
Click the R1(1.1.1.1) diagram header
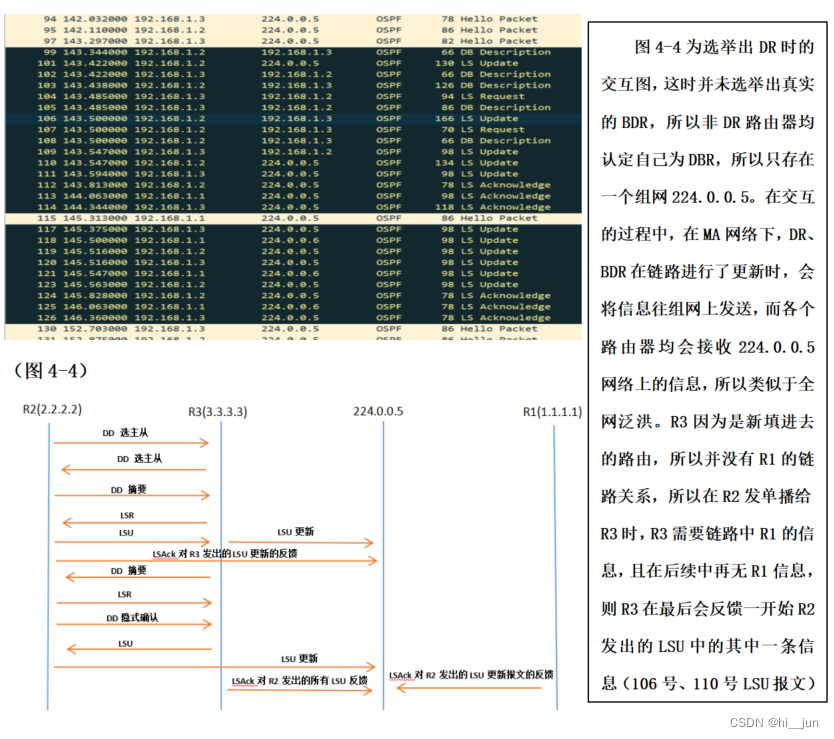point(553,412)
